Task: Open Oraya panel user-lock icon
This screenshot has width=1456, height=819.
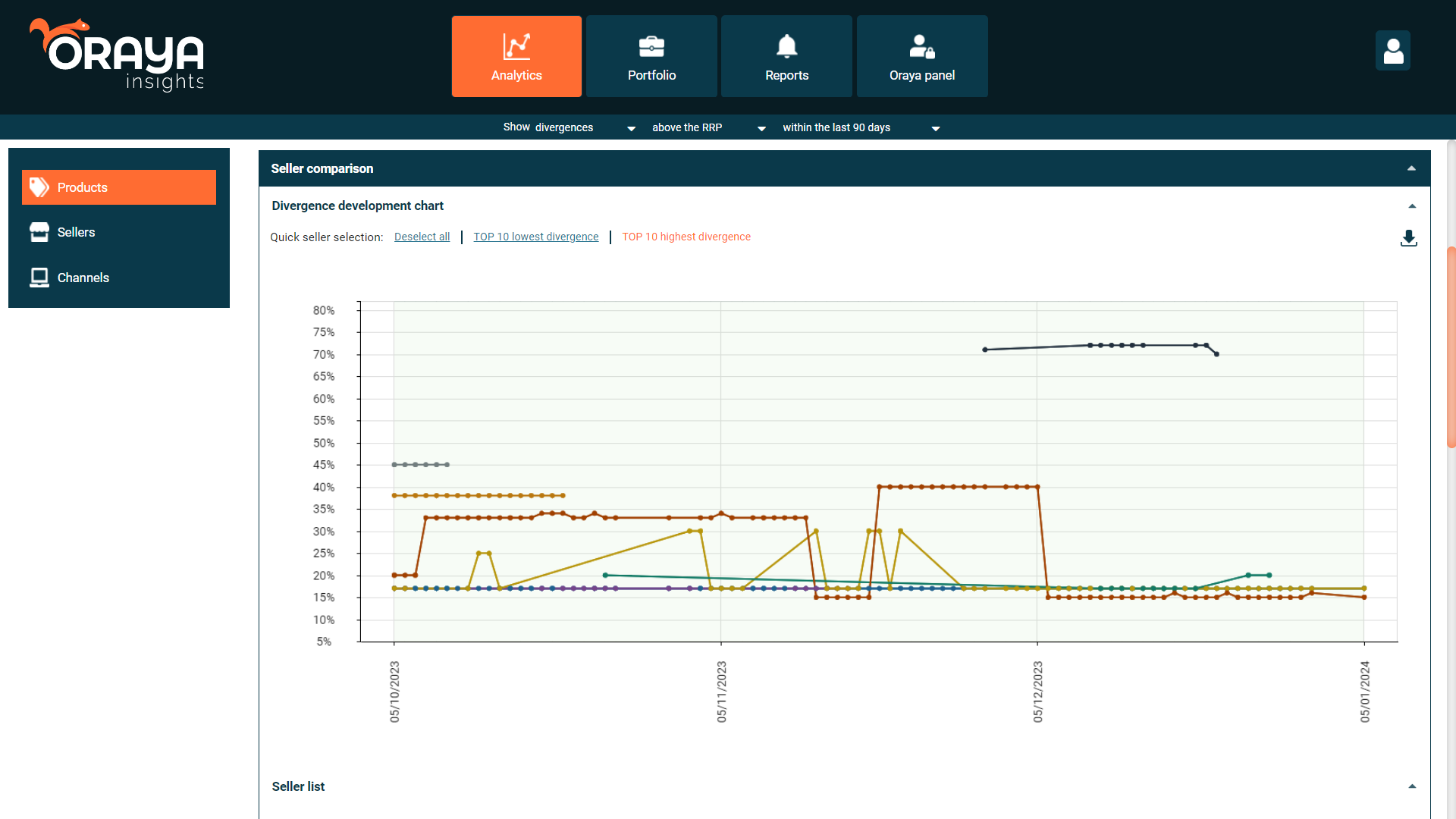Action: (x=921, y=45)
